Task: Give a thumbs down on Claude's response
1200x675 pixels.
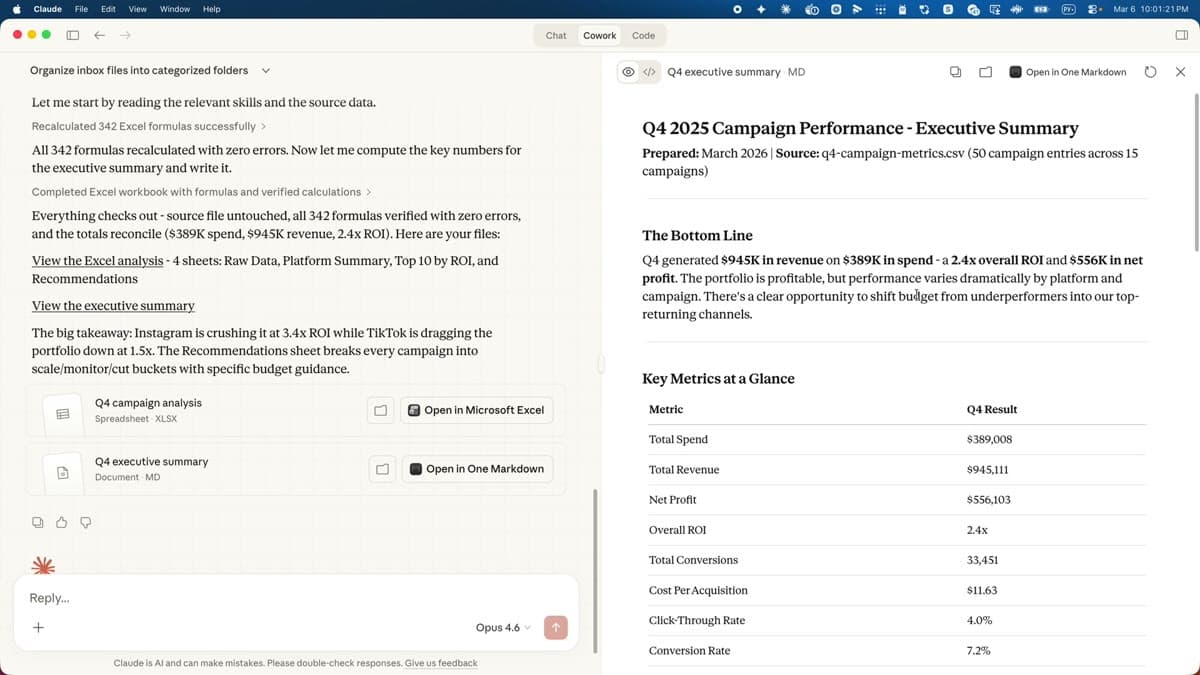Action: point(85,522)
